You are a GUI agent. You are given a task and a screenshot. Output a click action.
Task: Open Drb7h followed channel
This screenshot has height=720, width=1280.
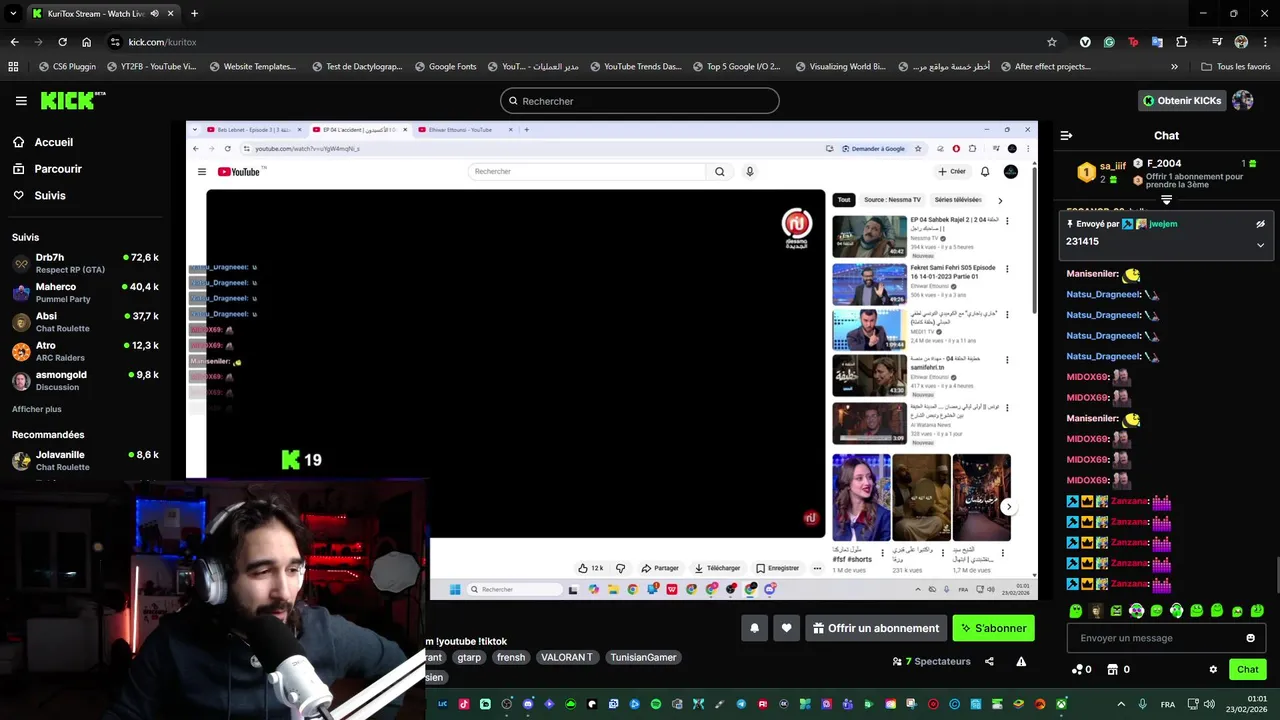pos(86,263)
